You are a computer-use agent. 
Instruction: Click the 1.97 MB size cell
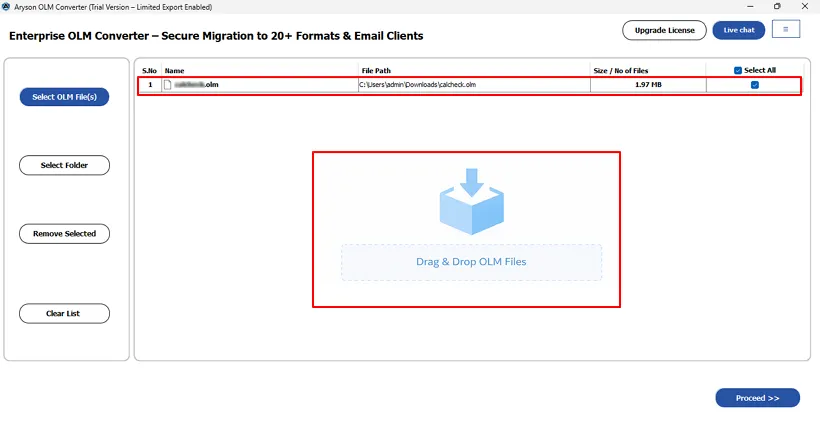click(648, 85)
